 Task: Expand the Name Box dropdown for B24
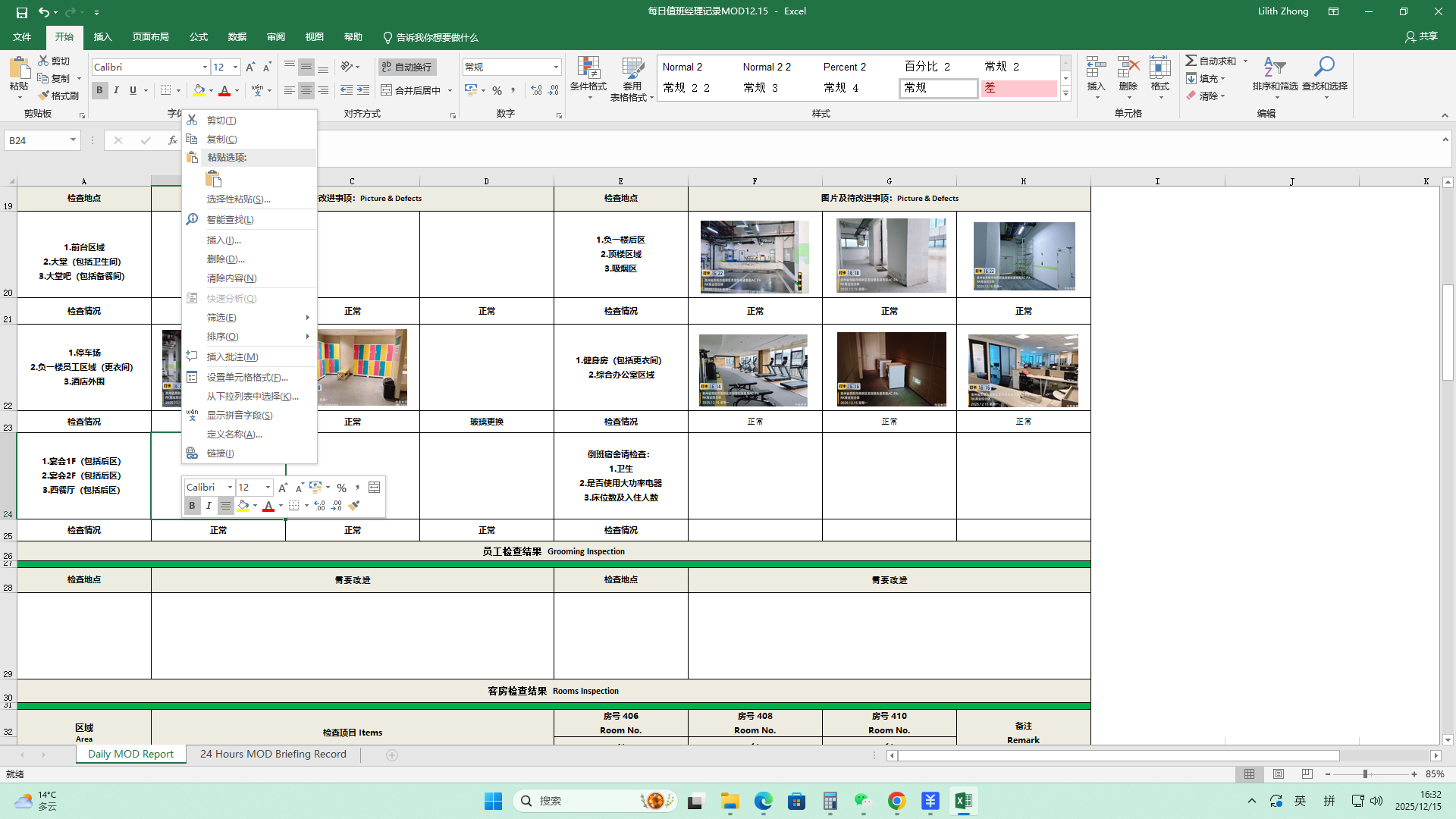73,140
